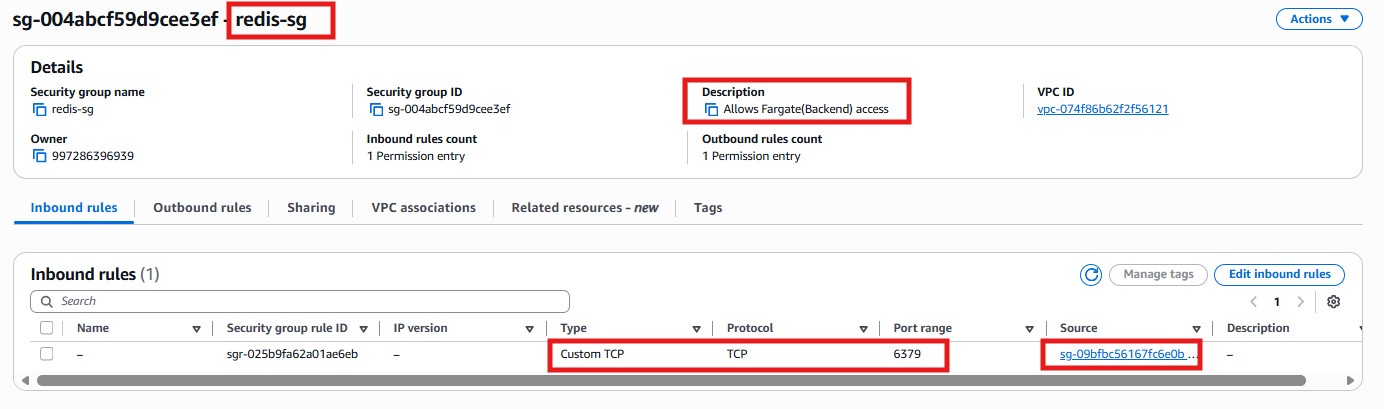Refresh the inbound rules list
The image size is (1384, 409).
pos(1090,274)
